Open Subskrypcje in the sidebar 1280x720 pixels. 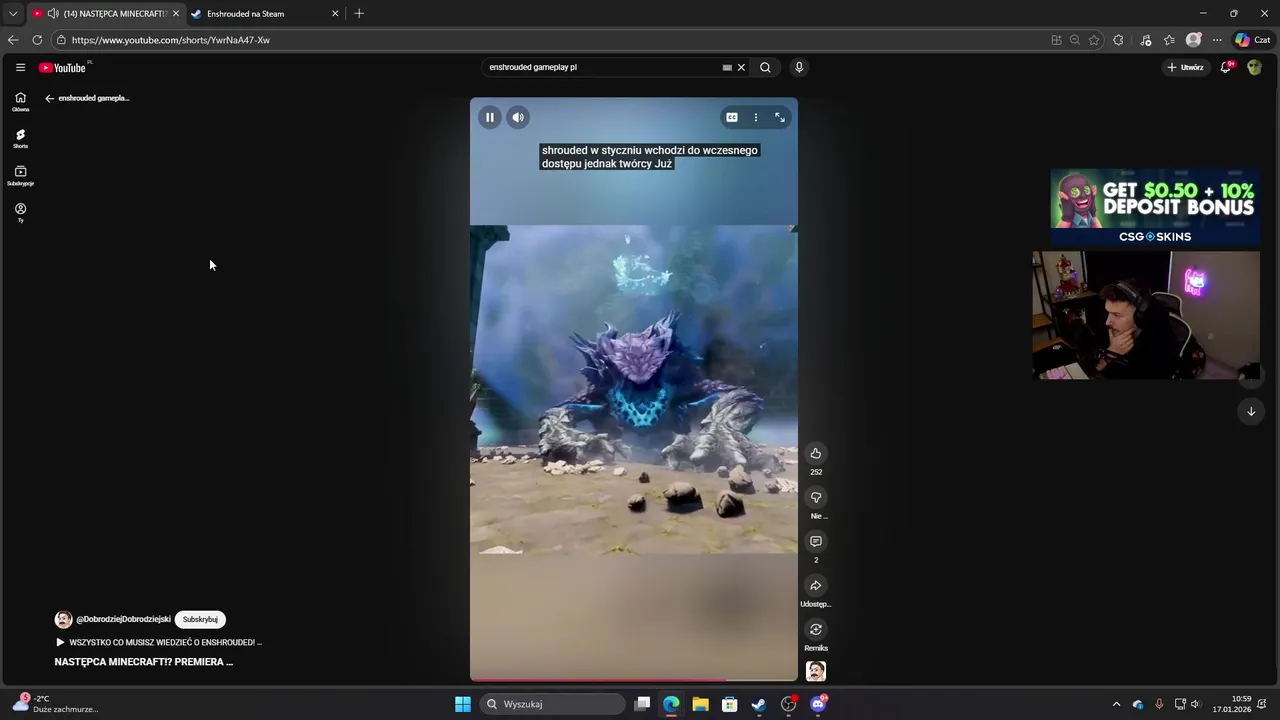tap(20, 175)
